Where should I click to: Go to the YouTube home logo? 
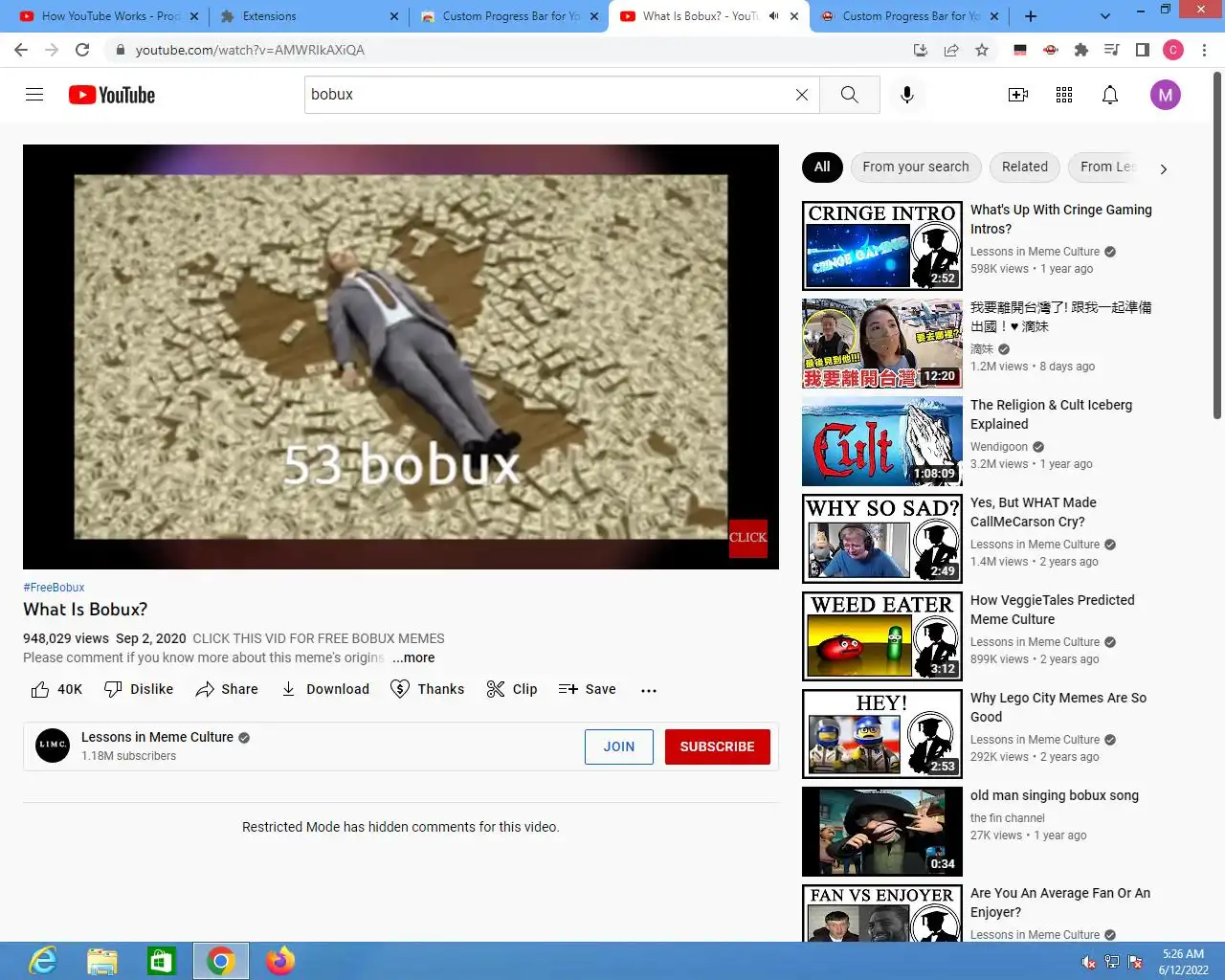112,95
